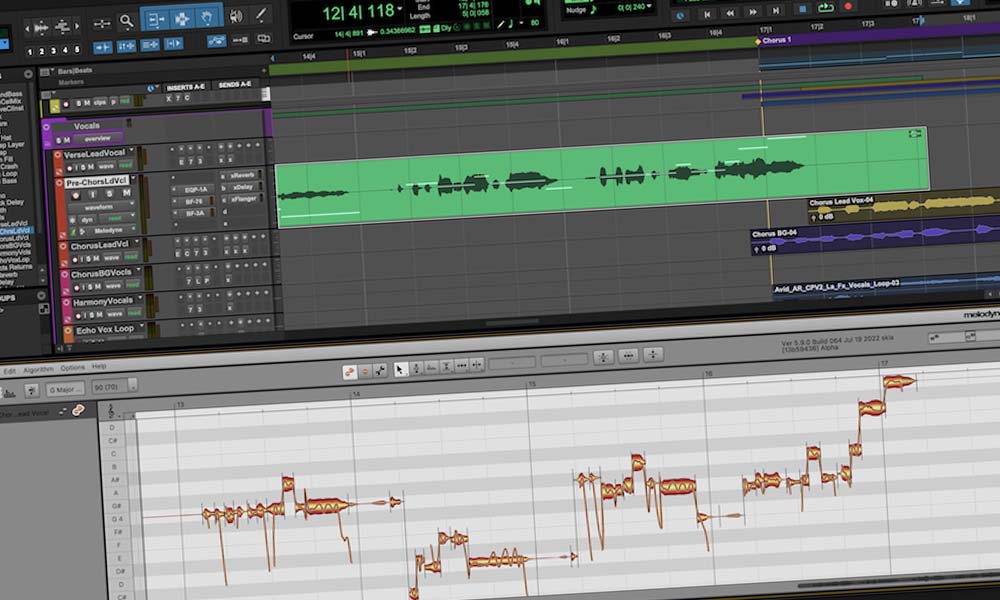Toggle input monitoring on Pre-ChorsLdVcl

[92, 194]
